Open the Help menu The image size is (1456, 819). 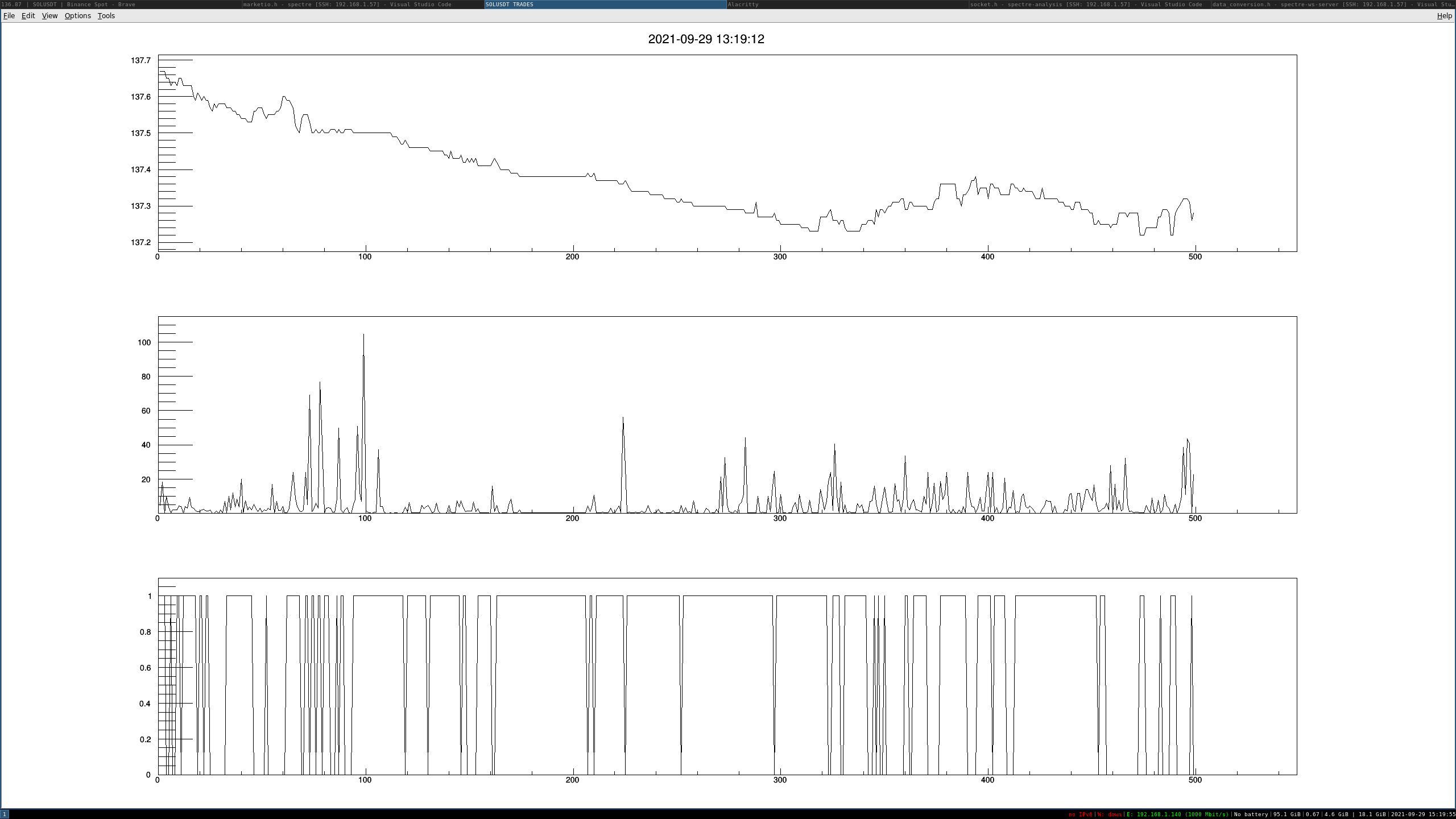coord(1445,15)
